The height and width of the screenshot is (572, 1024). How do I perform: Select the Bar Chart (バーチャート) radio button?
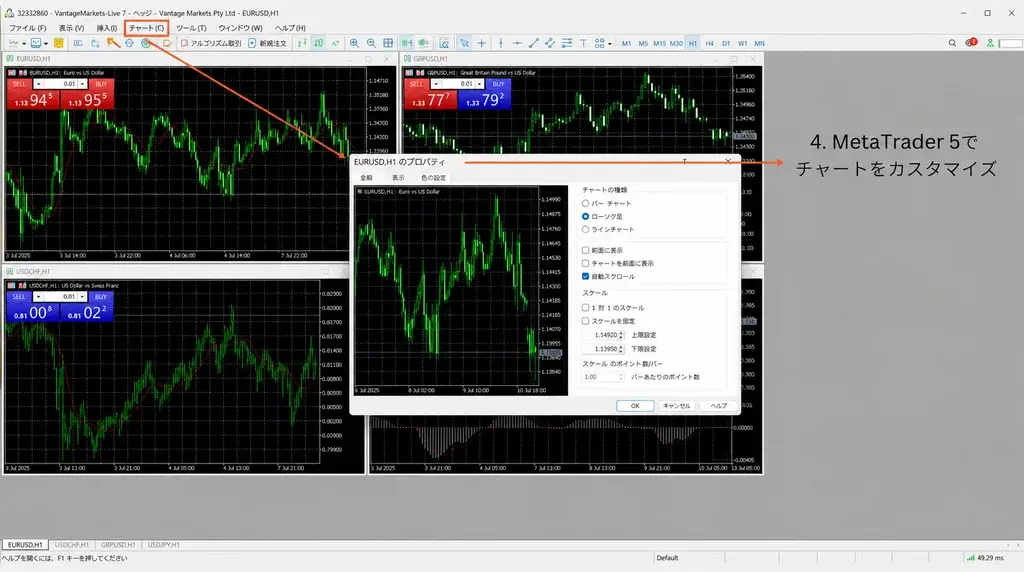pyautogui.click(x=585, y=204)
